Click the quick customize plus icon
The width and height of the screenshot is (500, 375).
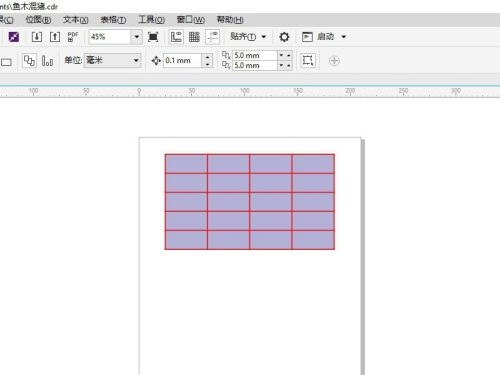pyautogui.click(x=334, y=61)
